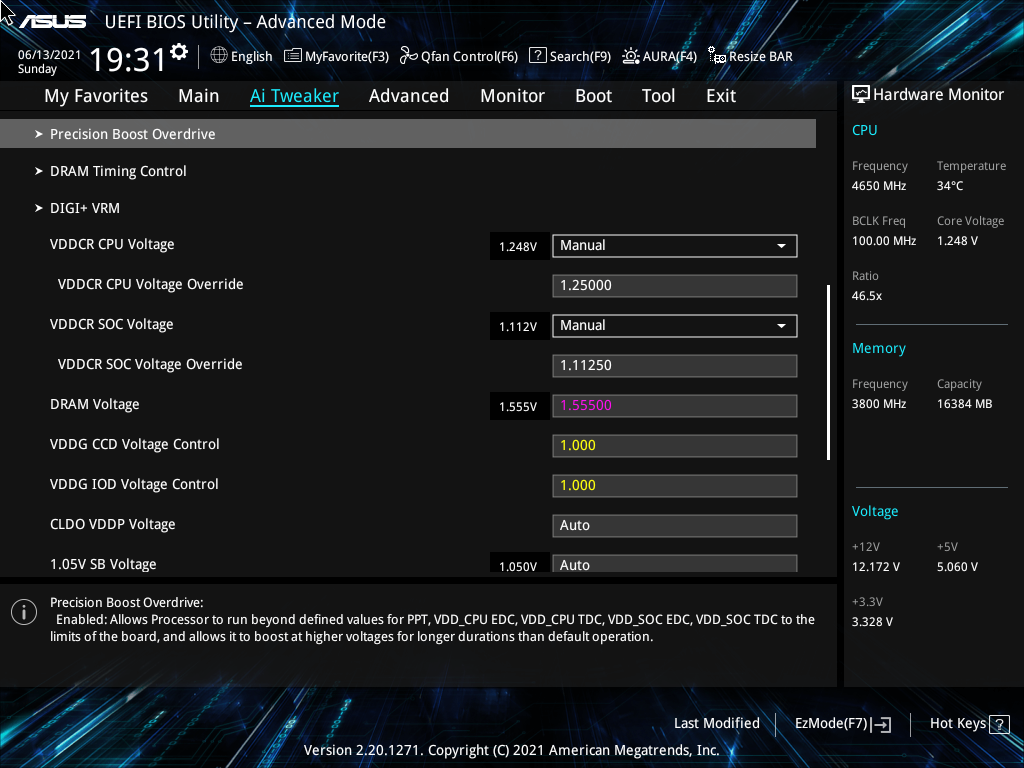Click the Last Modified button

717,724
